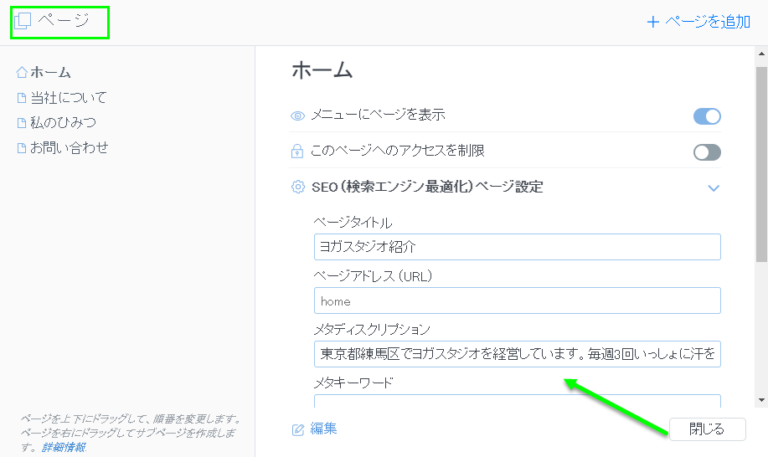The height and width of the screenshot is (457, 768).
Task: Click the 閉じる button
Action: (x=707, y=429)
